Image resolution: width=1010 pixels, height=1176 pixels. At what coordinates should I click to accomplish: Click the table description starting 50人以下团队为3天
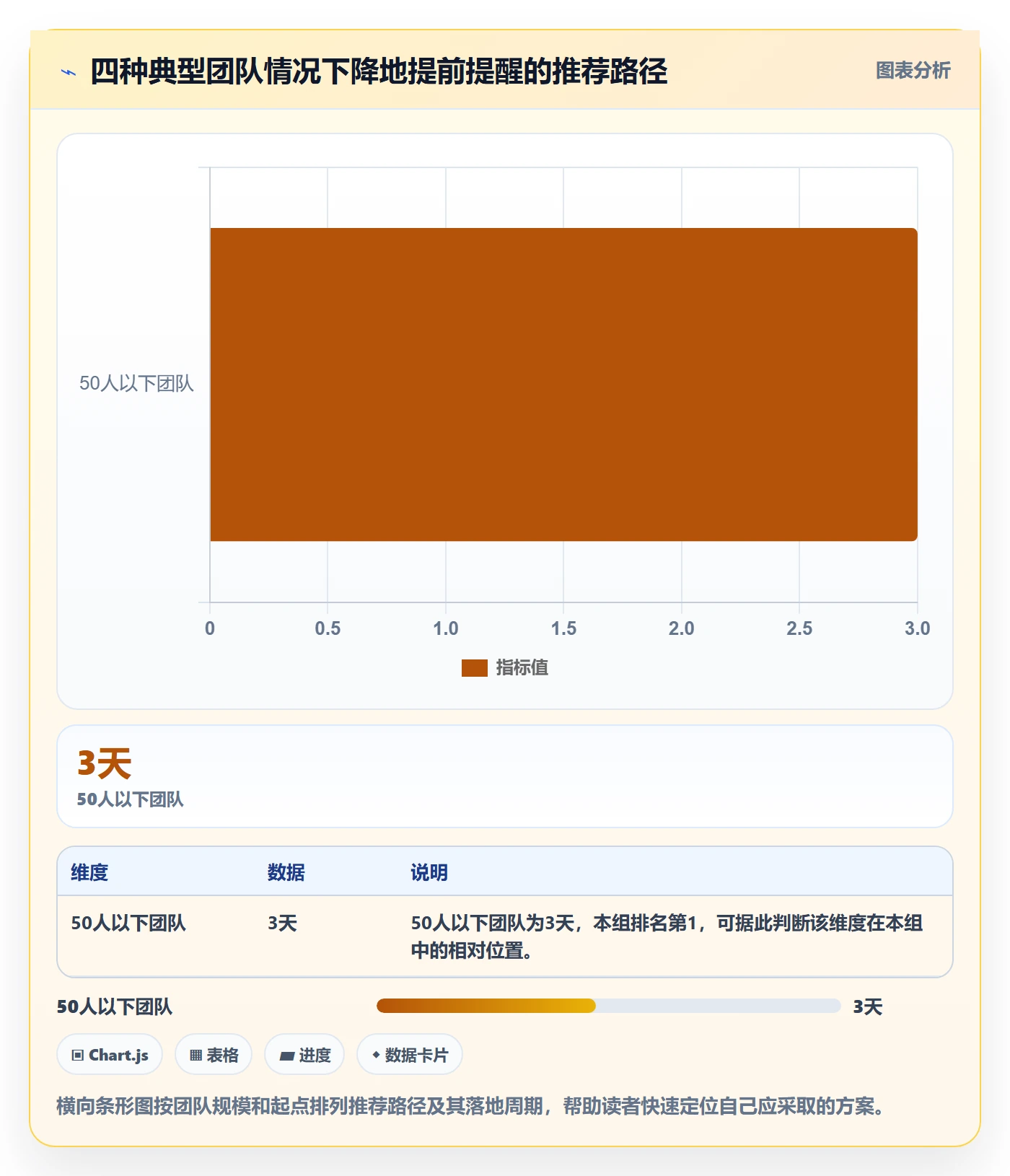pyautogui.click(x=667, y=936)
